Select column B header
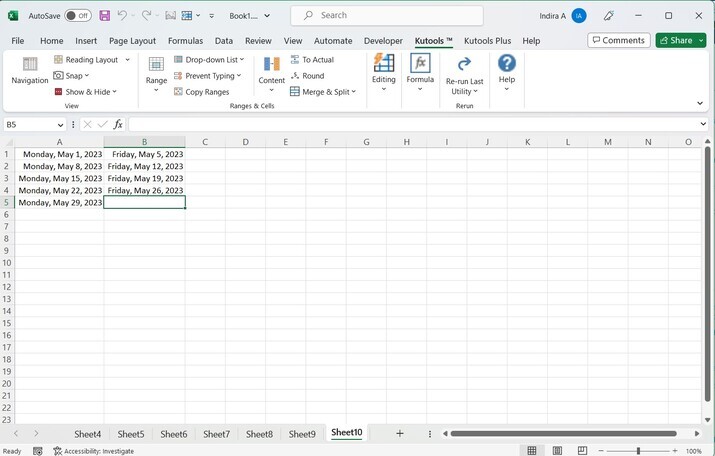 point(145,142)
